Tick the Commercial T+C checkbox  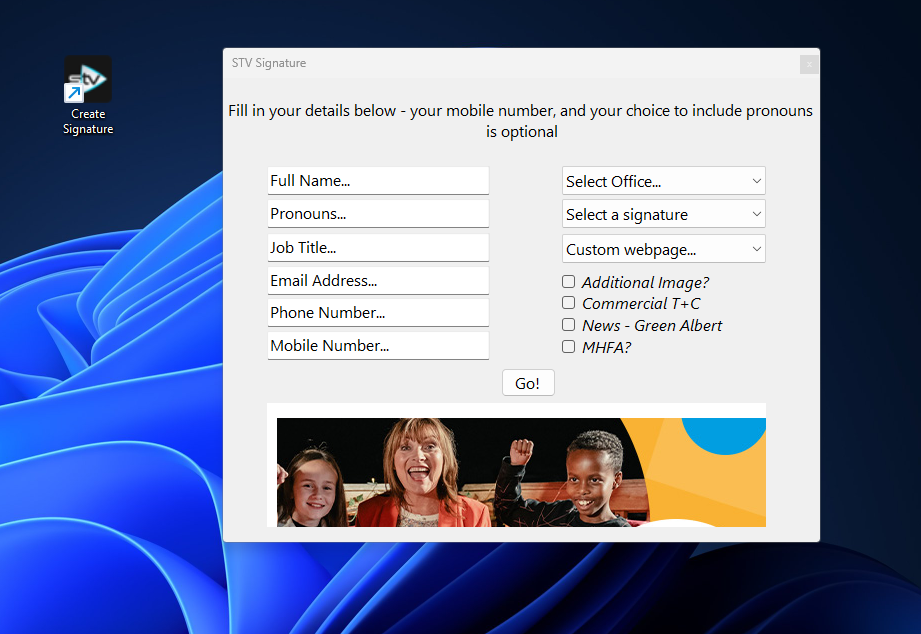(568, 303)
